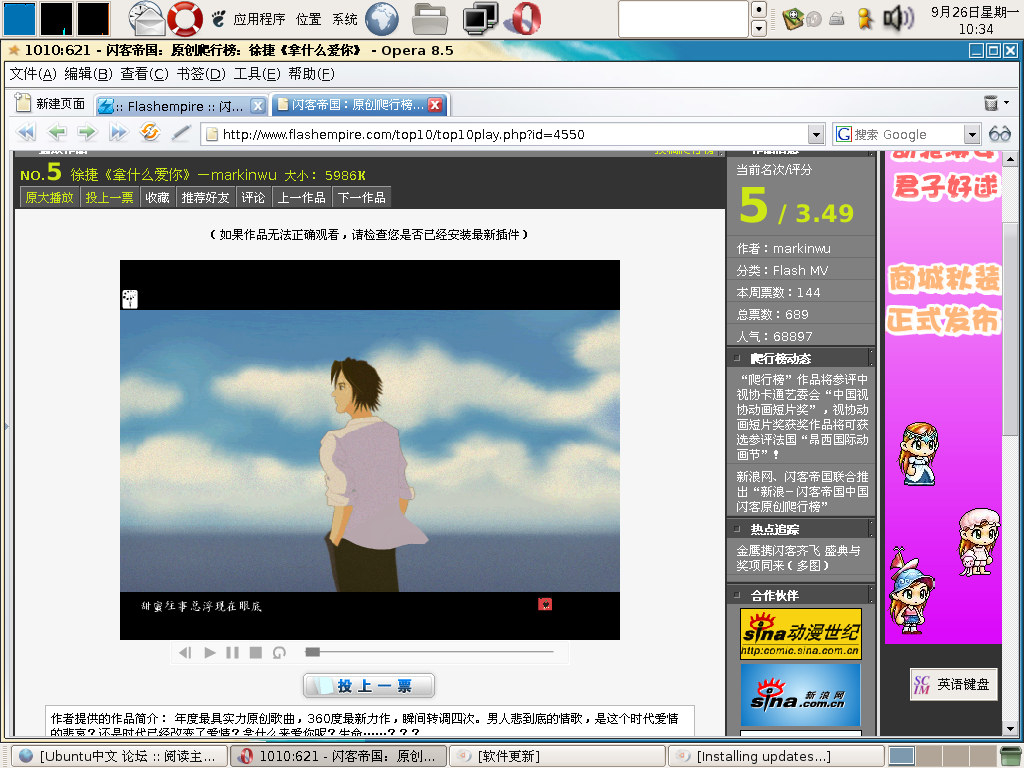Open the lifesaver help launcher
Image resolution: width=1024 pixels, height=768 pixels.
pyautogui.click(x=185, y=18)
